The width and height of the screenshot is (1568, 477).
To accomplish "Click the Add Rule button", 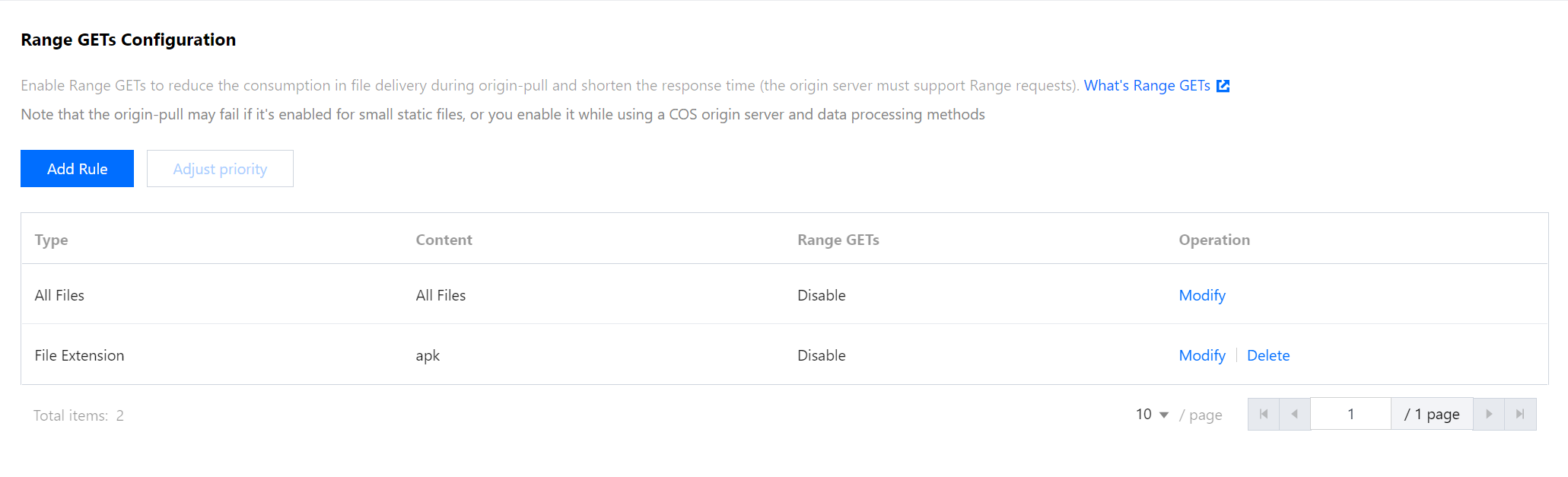I will (77, 169).
